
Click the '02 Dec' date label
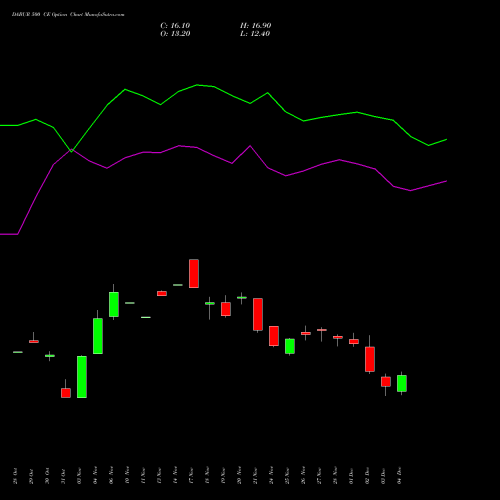click(367, 475)
